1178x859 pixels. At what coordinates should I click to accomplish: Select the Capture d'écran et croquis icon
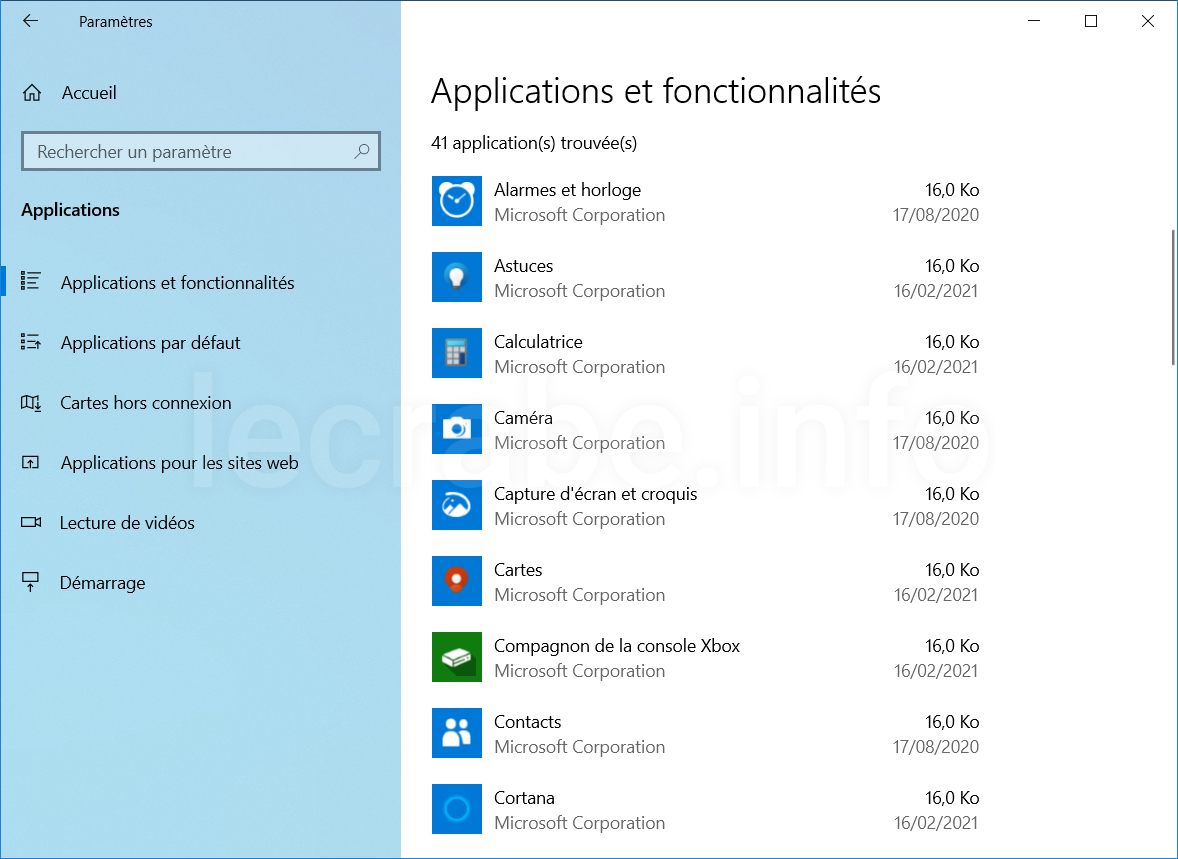point(457,505)
